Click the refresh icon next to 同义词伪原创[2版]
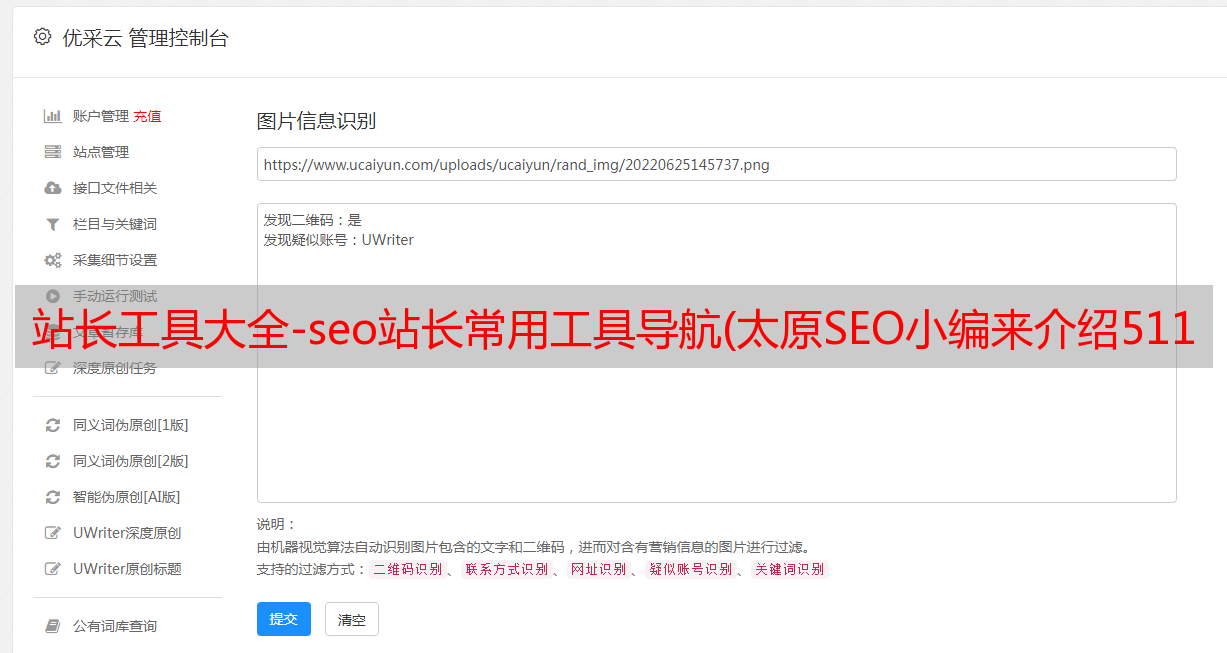 click(x=53, y=461)
